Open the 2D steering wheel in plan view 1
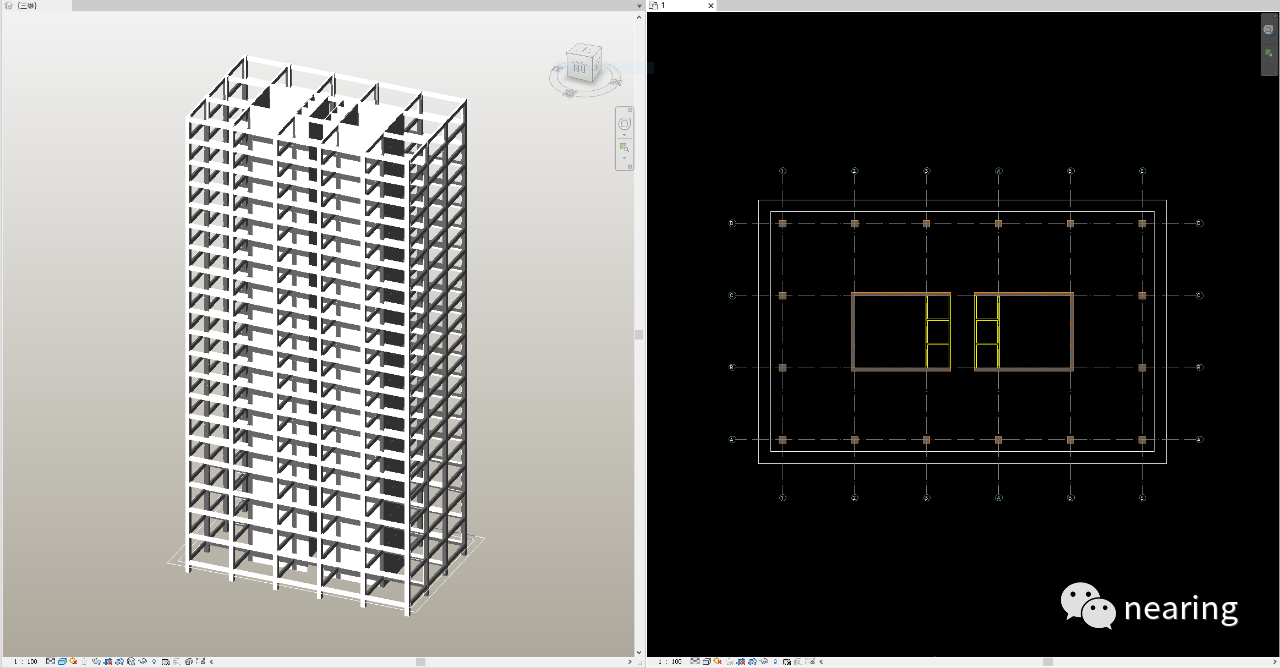 coord(1268,30)
